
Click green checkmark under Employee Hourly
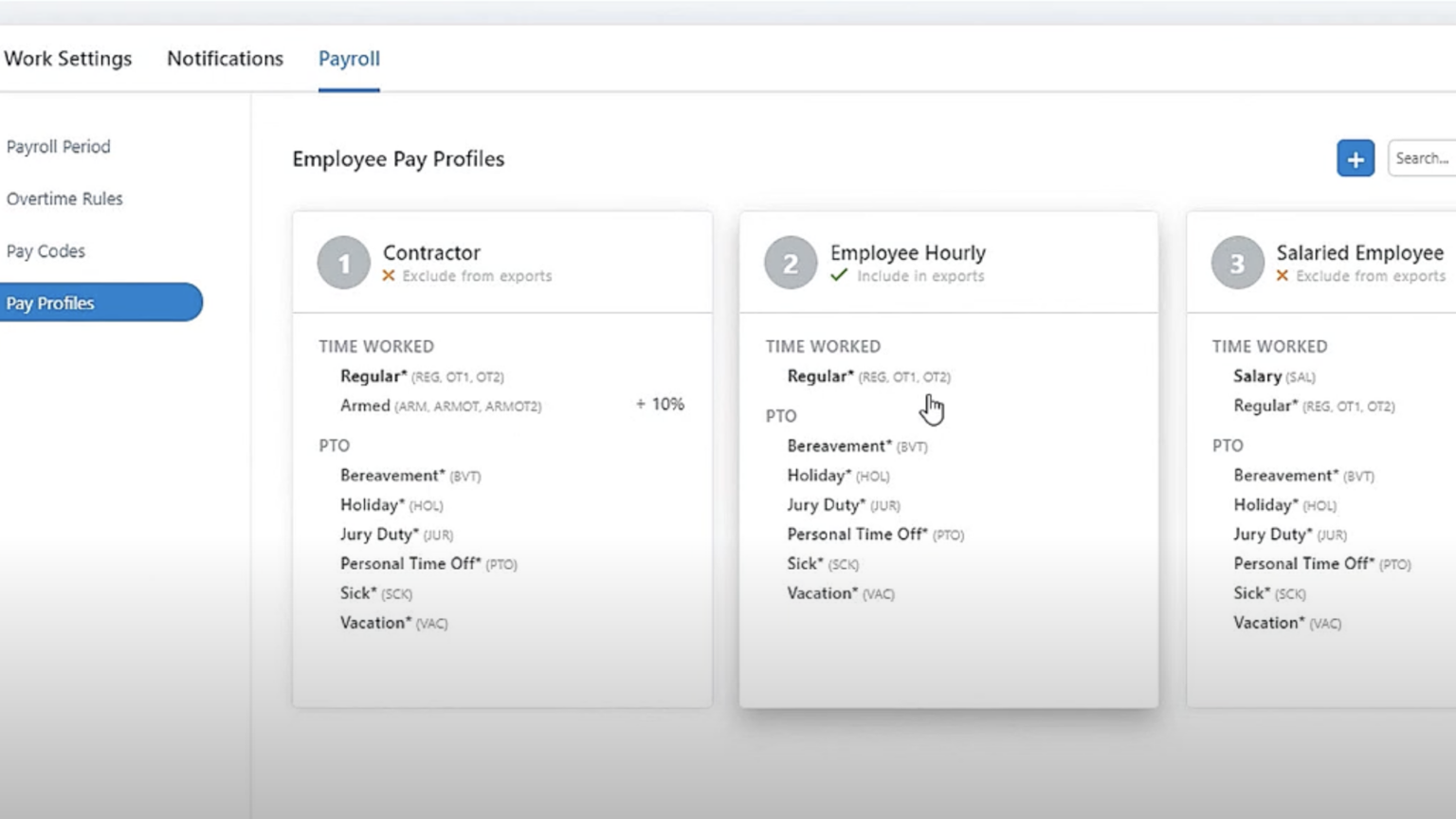839,276
